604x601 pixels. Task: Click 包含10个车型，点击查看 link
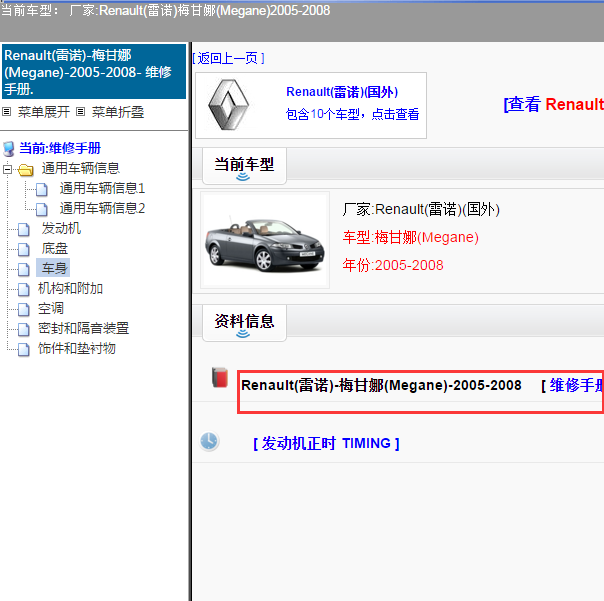point(352,114)
